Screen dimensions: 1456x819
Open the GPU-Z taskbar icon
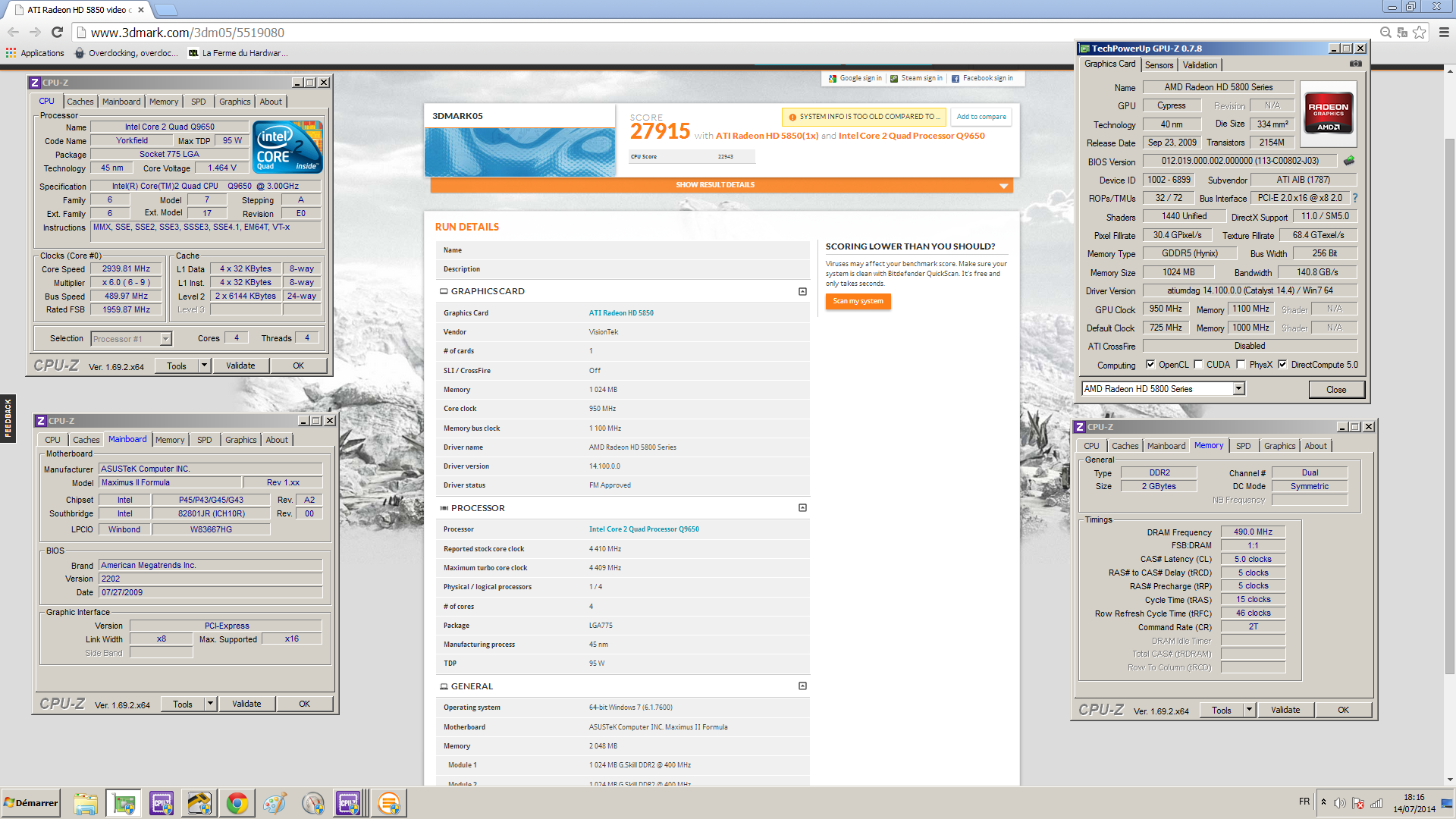tap(124, 803)
